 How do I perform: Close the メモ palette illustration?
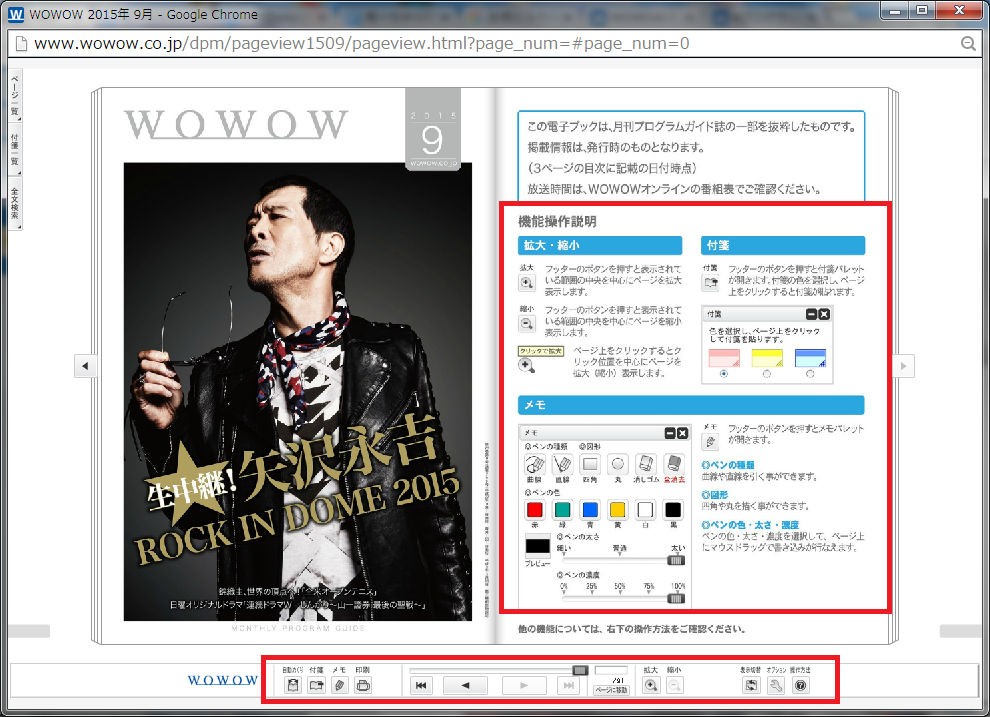pyautogui.click(x=683, y=433)
